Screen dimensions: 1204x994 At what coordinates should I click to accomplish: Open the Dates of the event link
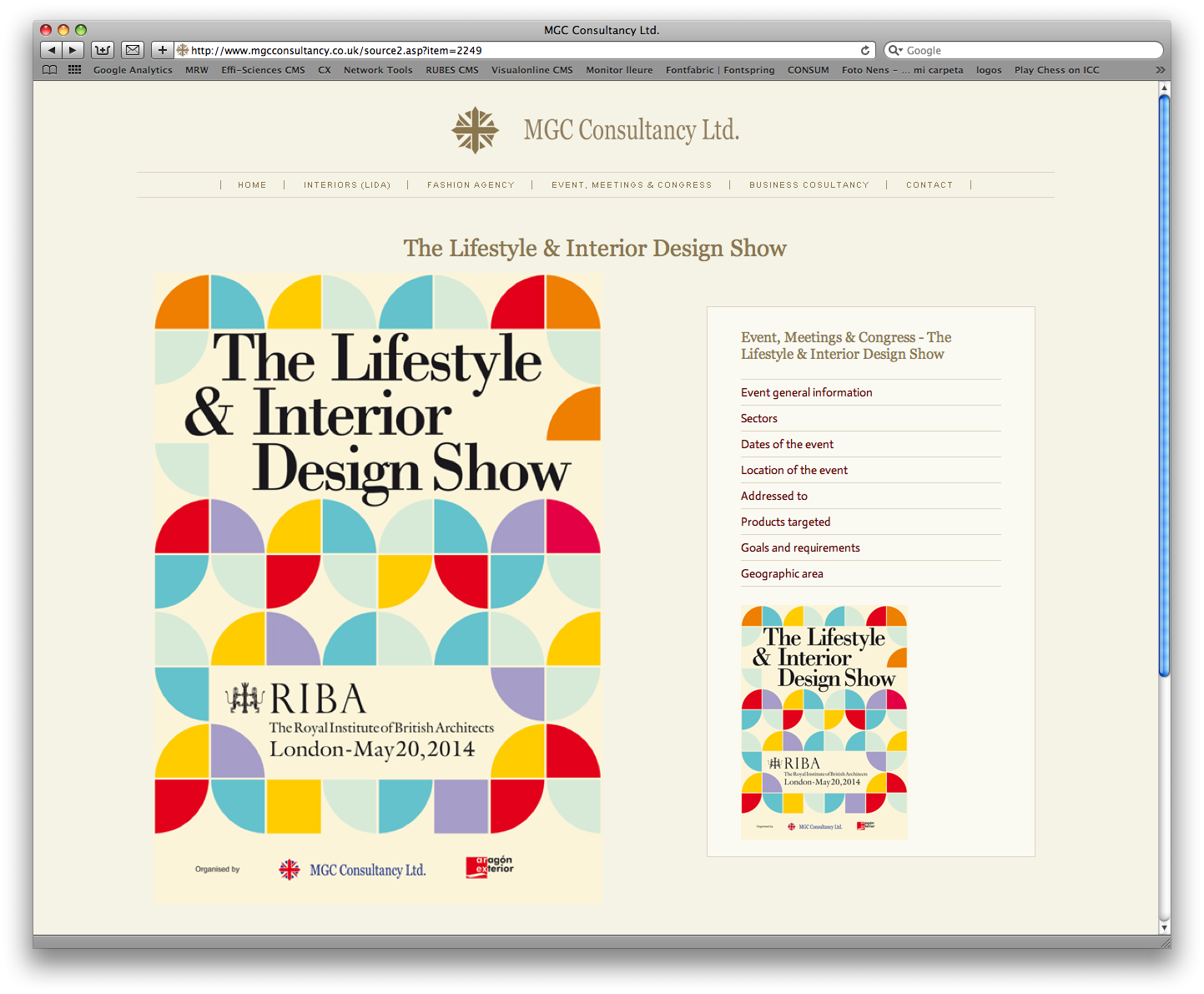tap(787, 444)
